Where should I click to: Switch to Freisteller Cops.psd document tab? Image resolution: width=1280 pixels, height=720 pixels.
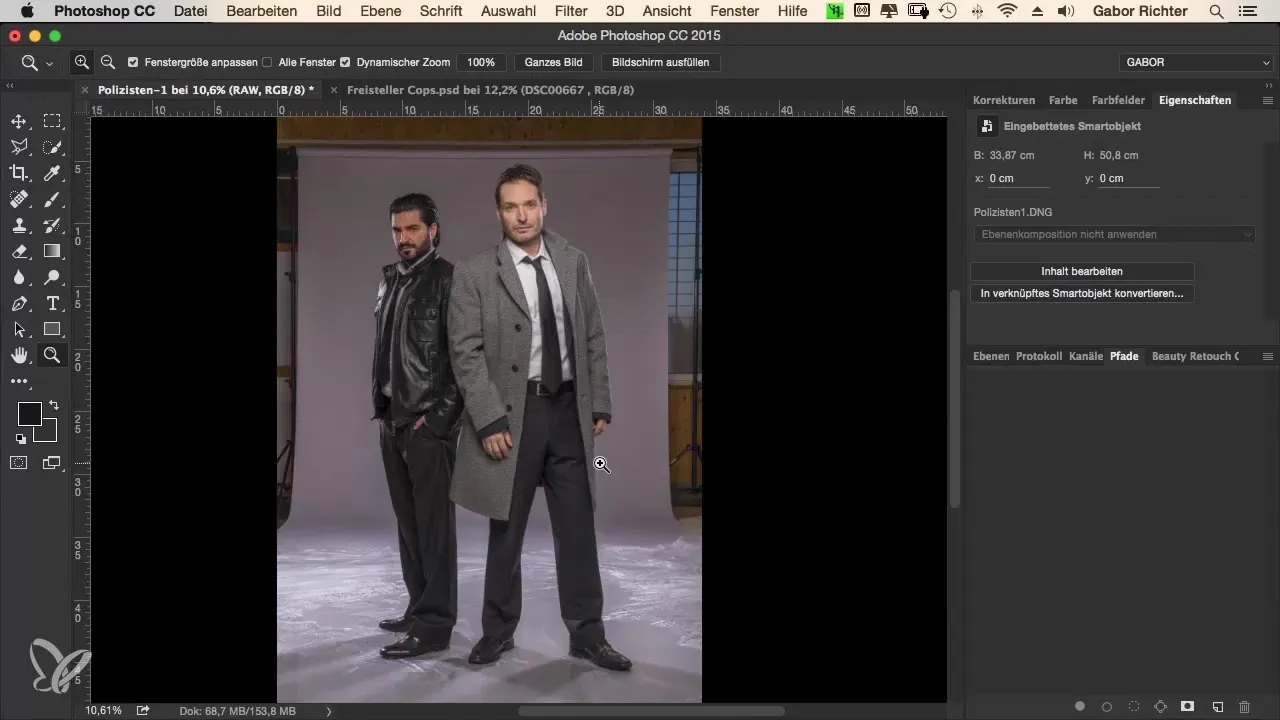pos(490,89)
